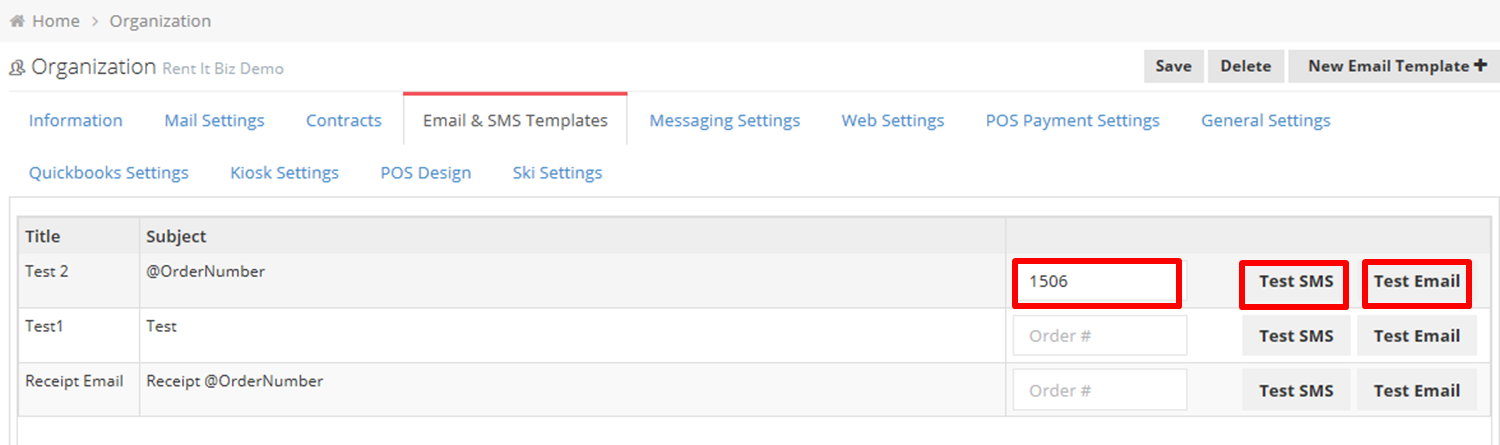
Task: Open the Receipt Email template row
Action: tap(512, 390)
